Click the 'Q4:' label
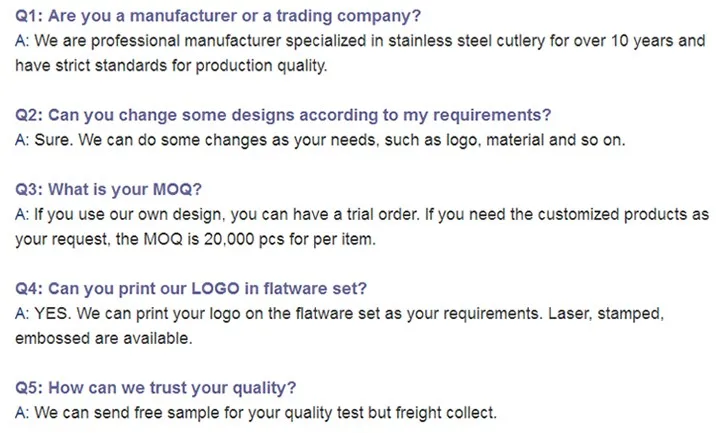Viewport: 723px width, 433px height. pyautogui.click(x=28, y=288)
